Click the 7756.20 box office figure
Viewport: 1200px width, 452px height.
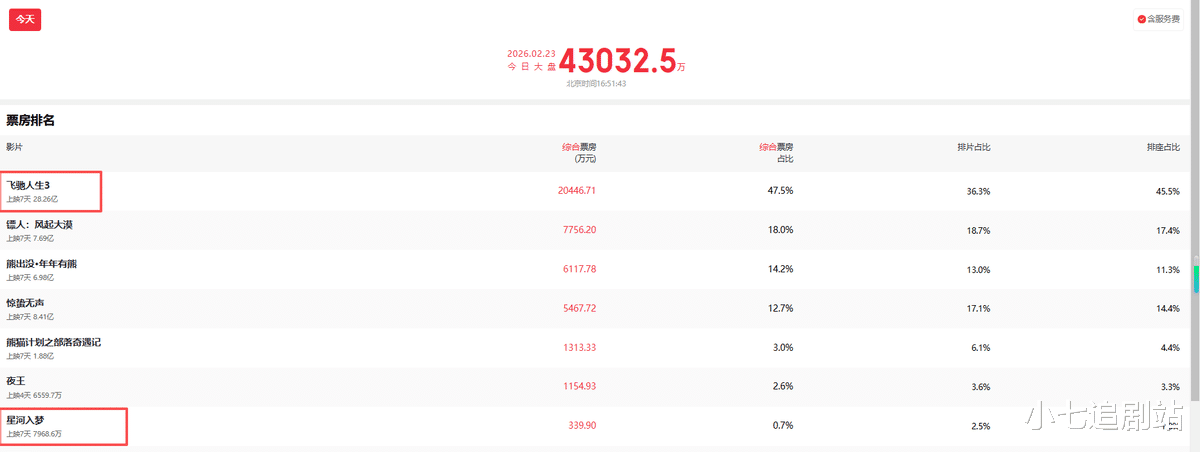pos(579,229)
